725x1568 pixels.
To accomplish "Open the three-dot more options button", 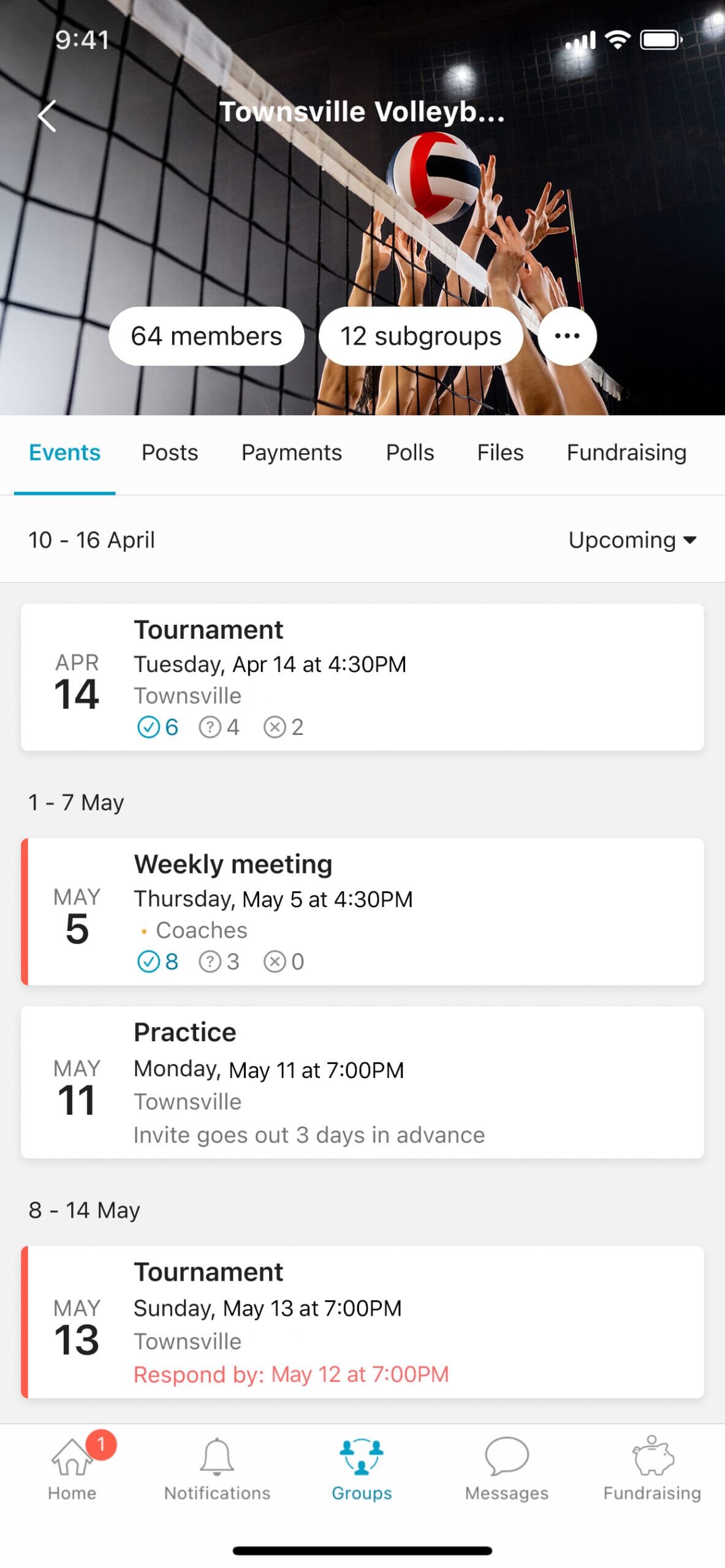I will click(567, 336).
